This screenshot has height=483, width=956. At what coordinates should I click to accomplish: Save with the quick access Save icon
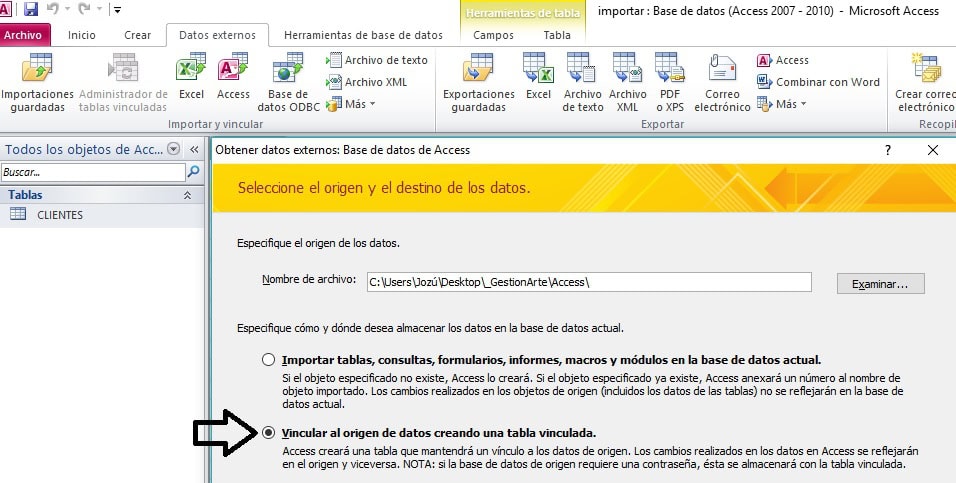point(30,9)
